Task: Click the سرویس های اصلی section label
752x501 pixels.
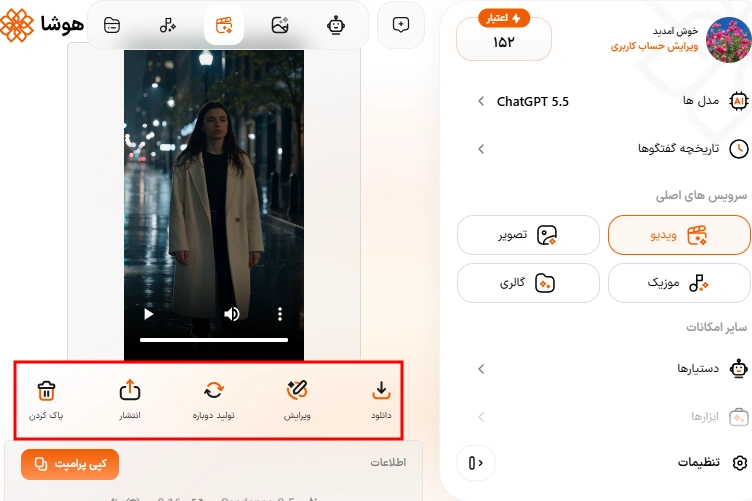Action: 701,196
